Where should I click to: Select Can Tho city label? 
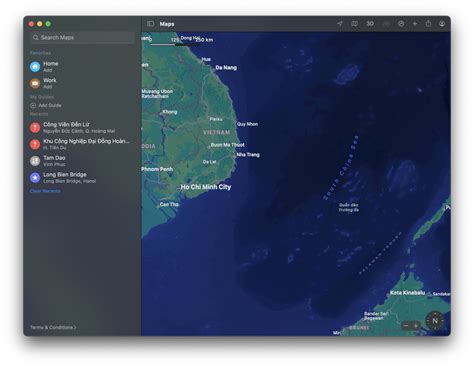[x=169, y=204]
